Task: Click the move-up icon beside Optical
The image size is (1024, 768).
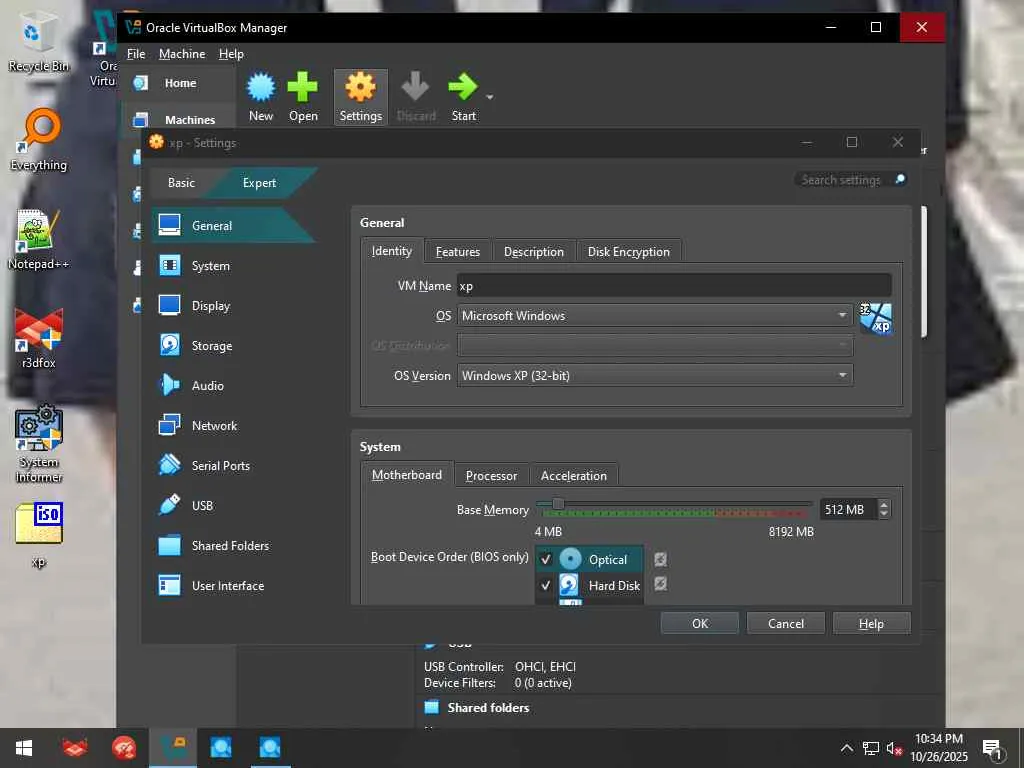Action: [x=660, y=559]
